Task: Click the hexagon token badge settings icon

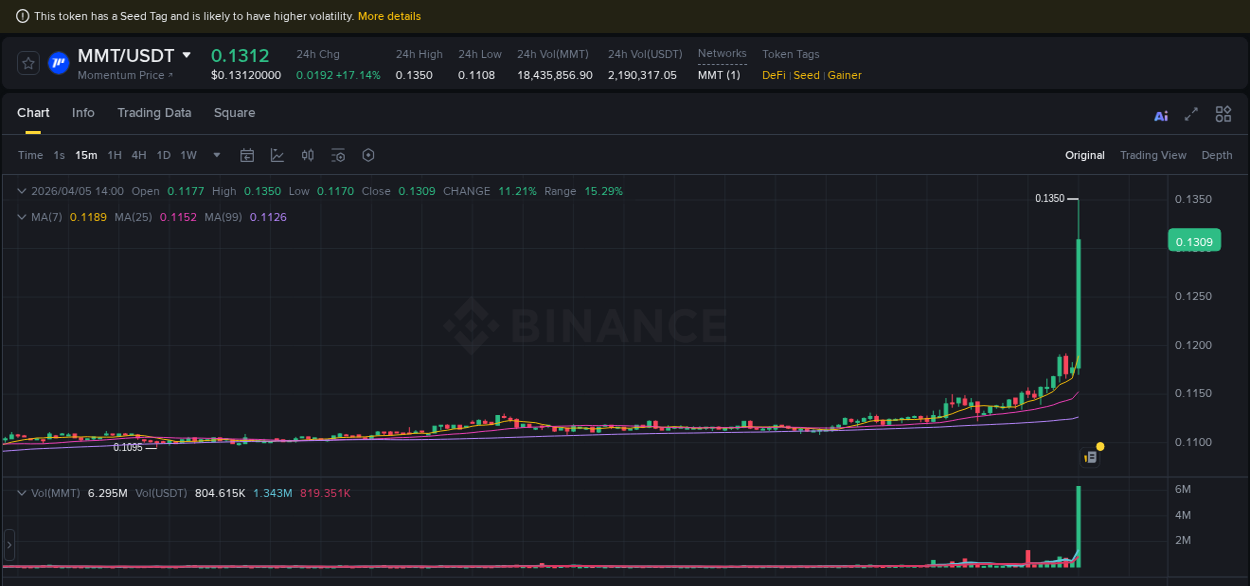Action: (368, 155)
